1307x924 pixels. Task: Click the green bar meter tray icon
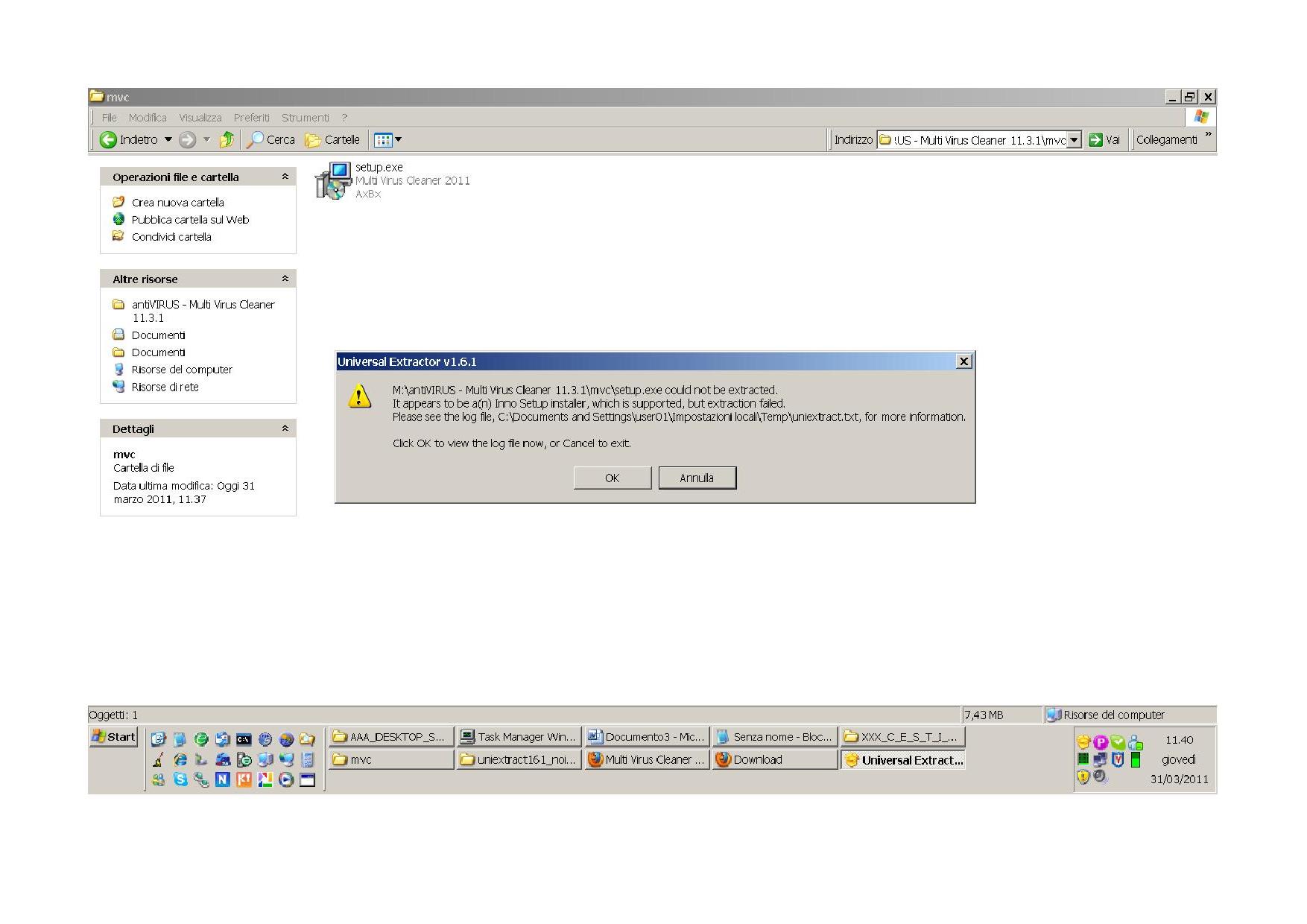point(1136,759)
